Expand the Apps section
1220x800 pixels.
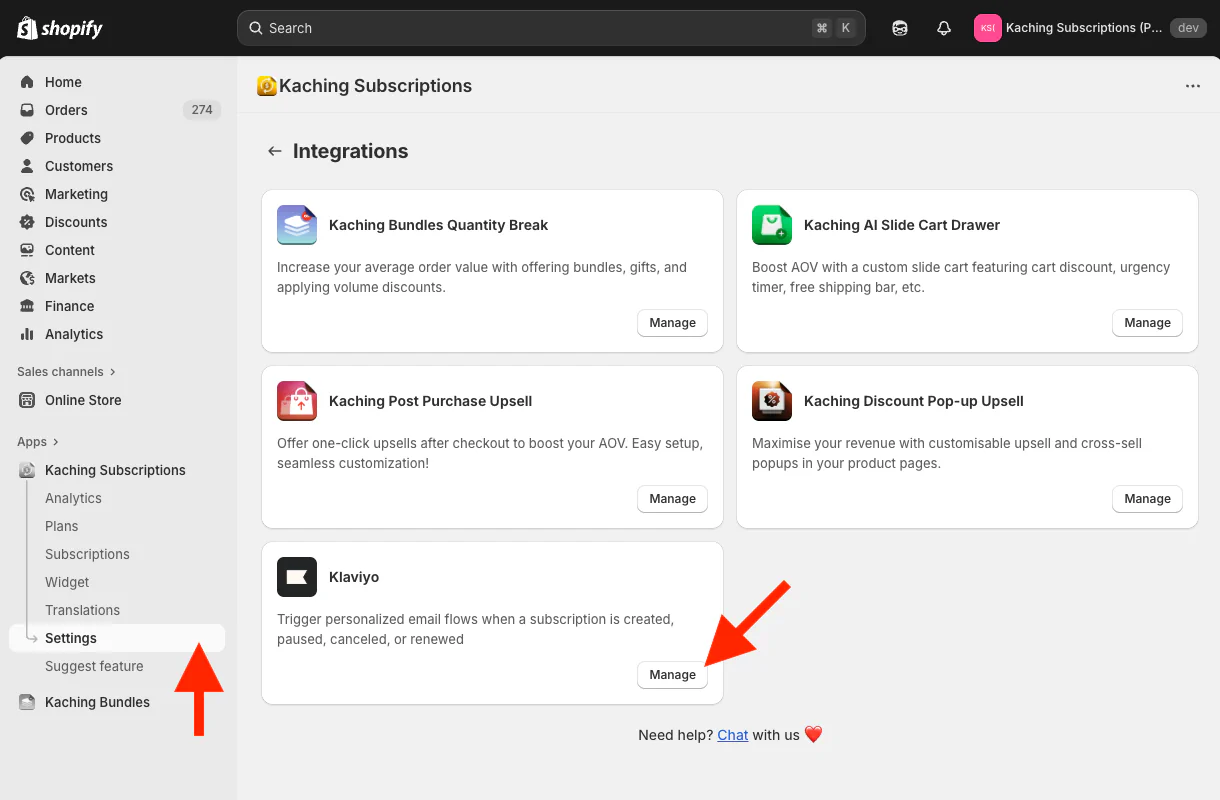tap(38, 442)
